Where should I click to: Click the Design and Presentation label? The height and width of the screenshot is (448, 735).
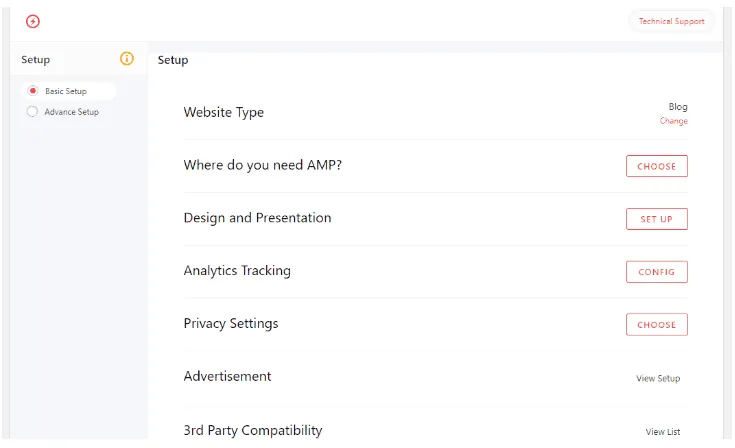[257, 218]
